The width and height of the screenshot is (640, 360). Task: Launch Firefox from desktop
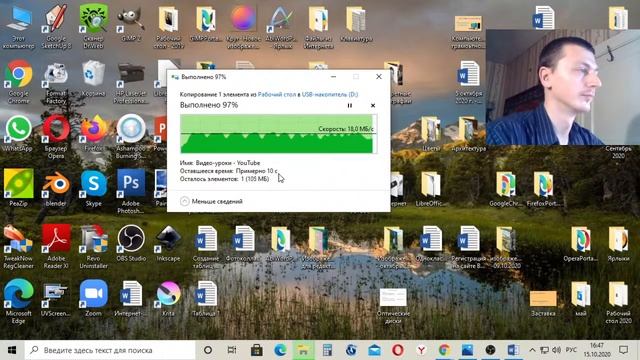pos(93,133)
